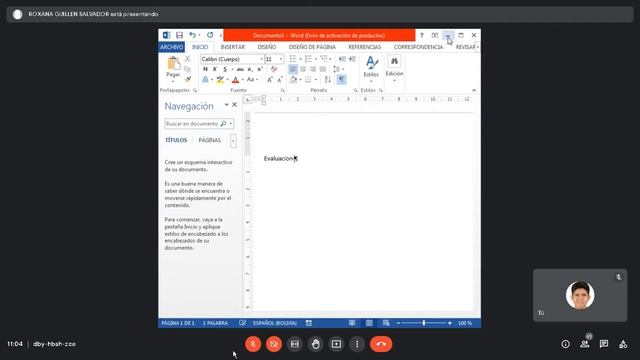Toggle subscript X₂ formatting
This screenshot has height=360, width=640.
coord(250,69)
